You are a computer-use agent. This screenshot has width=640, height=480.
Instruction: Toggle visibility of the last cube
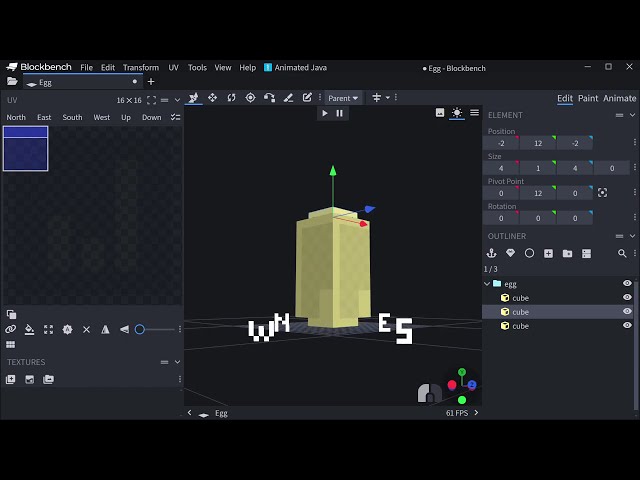pyautogui.click(x=627, y=326)
